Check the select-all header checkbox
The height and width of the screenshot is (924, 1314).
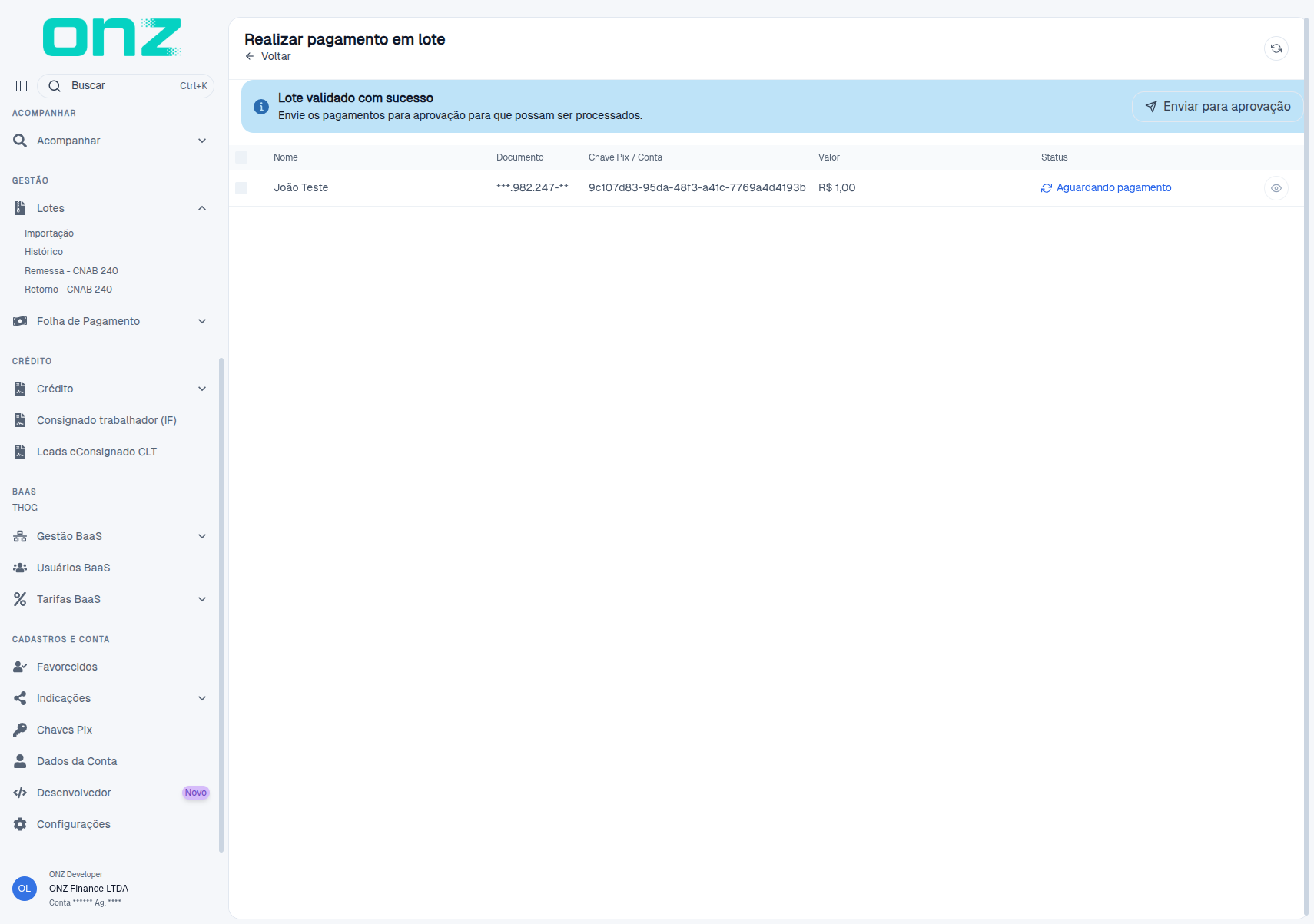coord(241,157)
